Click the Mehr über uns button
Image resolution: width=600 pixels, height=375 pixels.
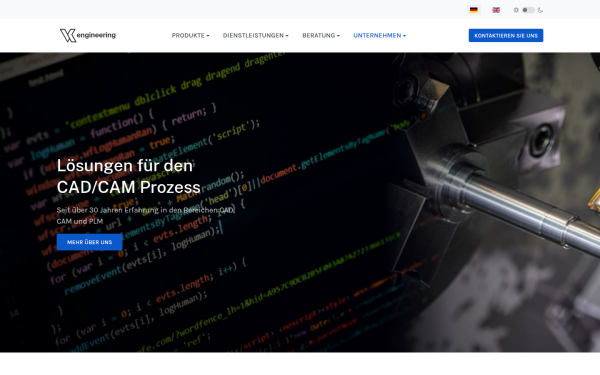[90, 242]
